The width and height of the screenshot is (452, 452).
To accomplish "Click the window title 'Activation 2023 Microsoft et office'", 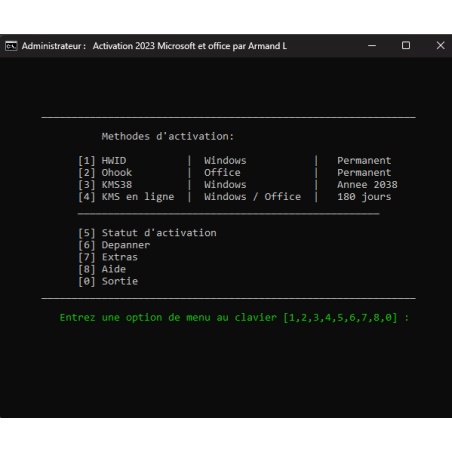I will pyautogui.click(x=190, y=46).
